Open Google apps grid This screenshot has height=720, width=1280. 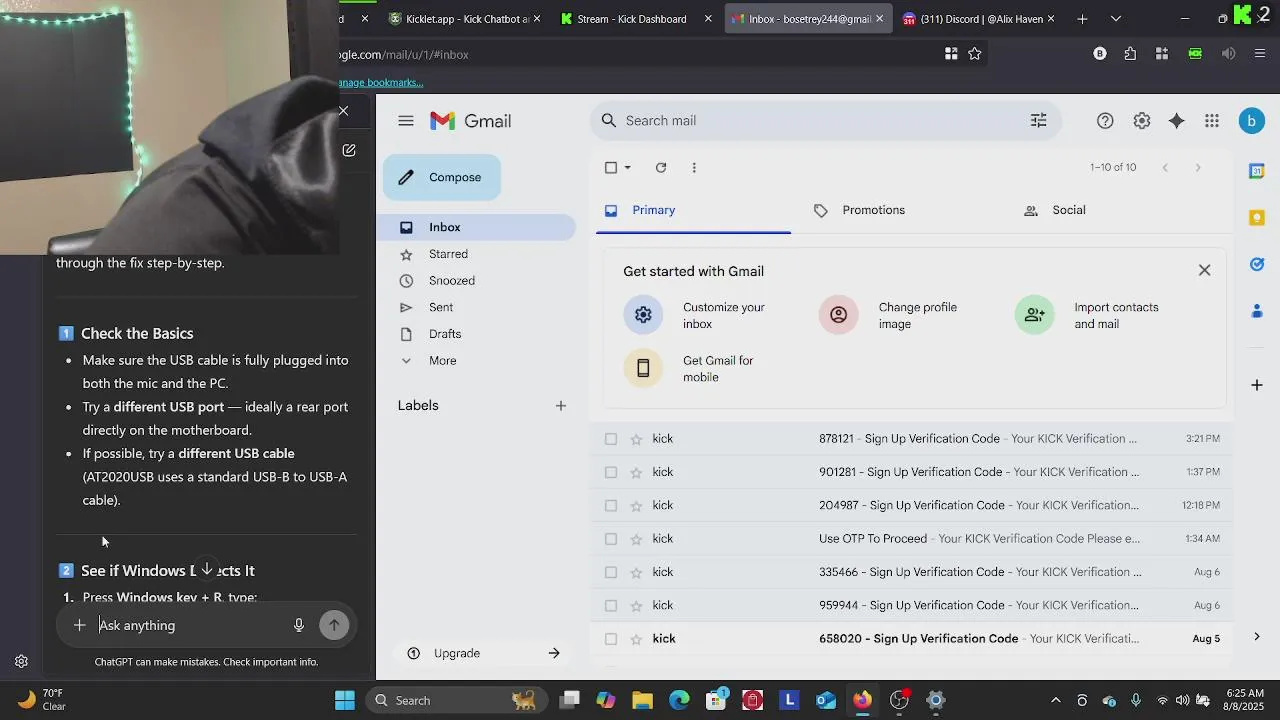coord(1212,121)
